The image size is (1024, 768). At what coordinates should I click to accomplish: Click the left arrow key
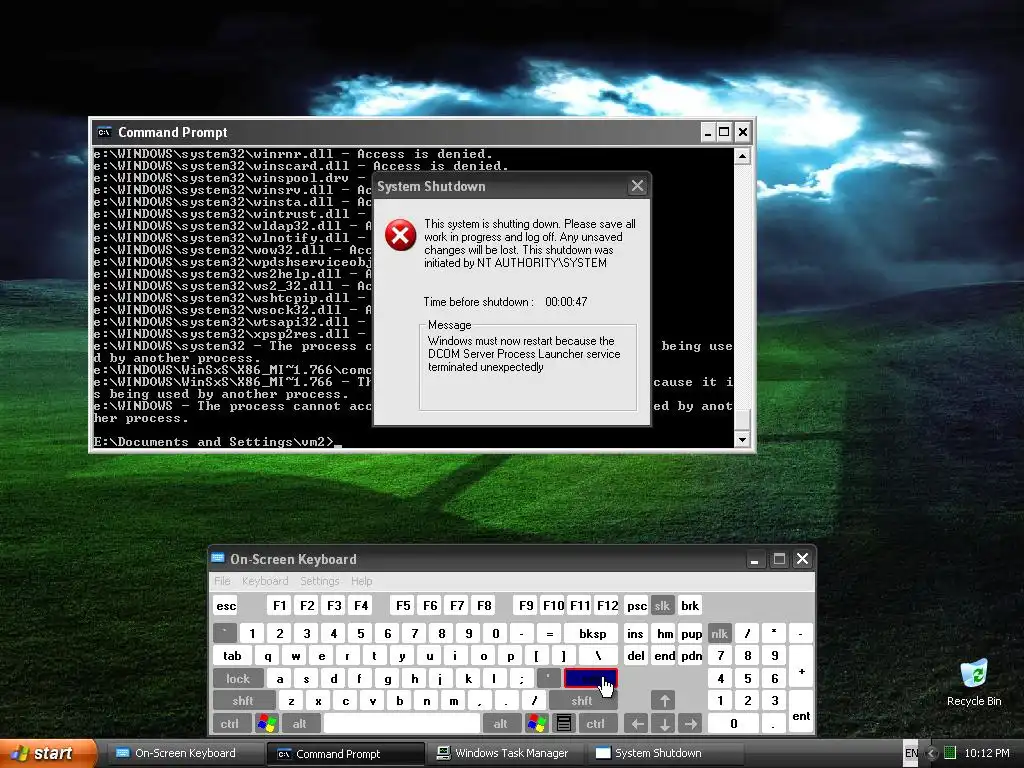click(x=637, y=724)
